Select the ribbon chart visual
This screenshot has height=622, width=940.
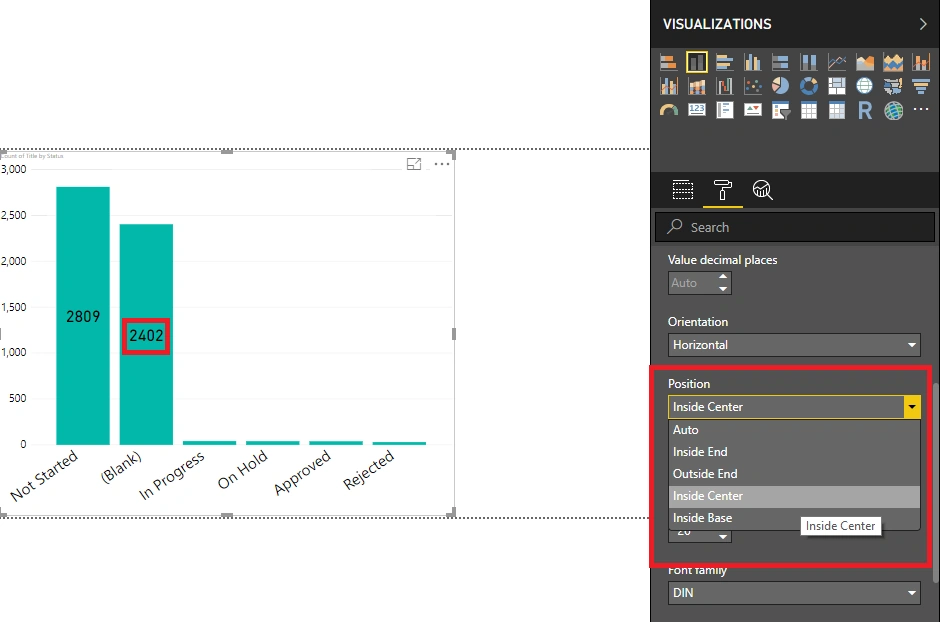[x=697, y=86]
